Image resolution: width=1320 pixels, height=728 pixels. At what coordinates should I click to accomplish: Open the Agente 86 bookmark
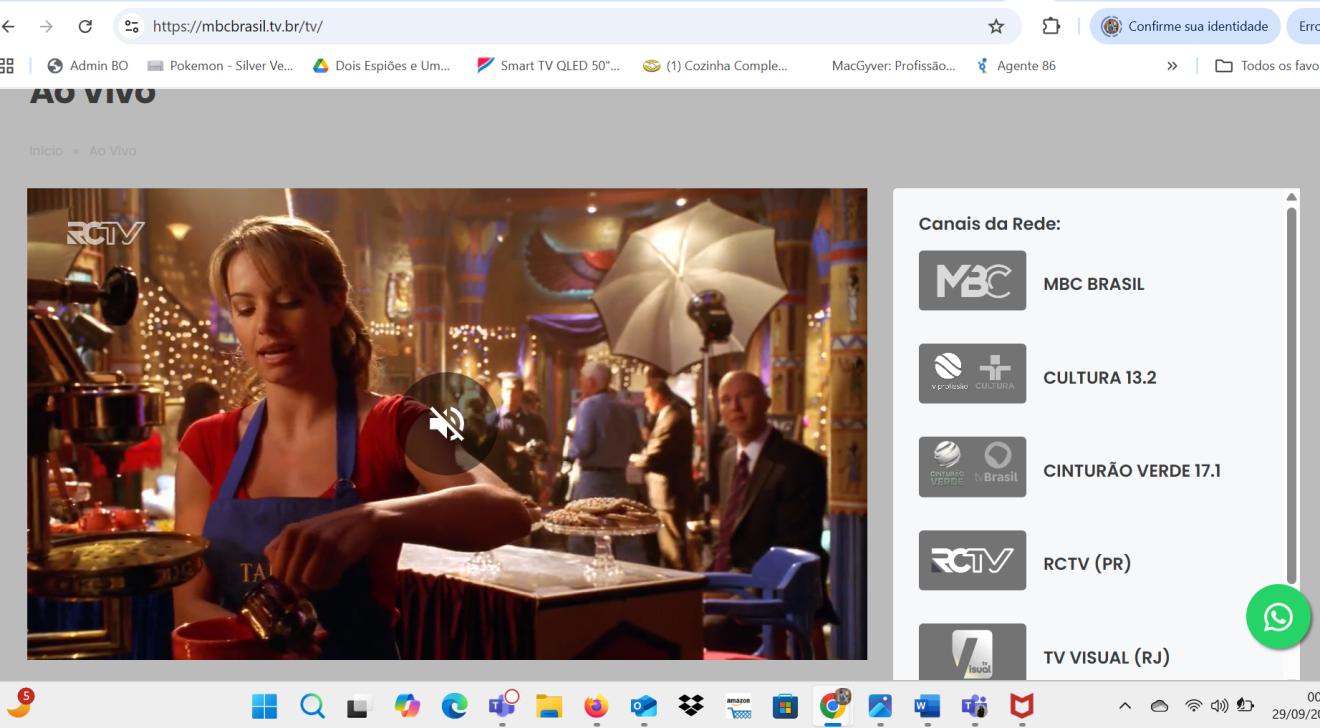[1014, 66]
